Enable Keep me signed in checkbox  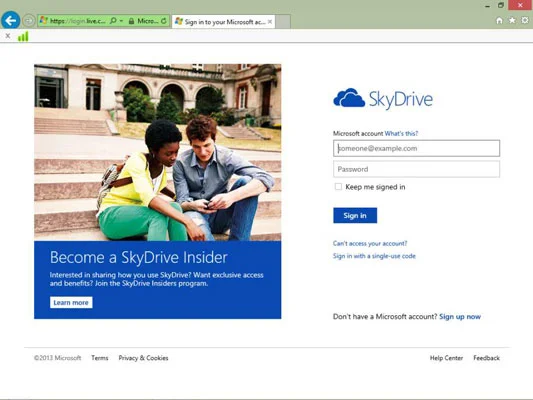click(338, 187)
